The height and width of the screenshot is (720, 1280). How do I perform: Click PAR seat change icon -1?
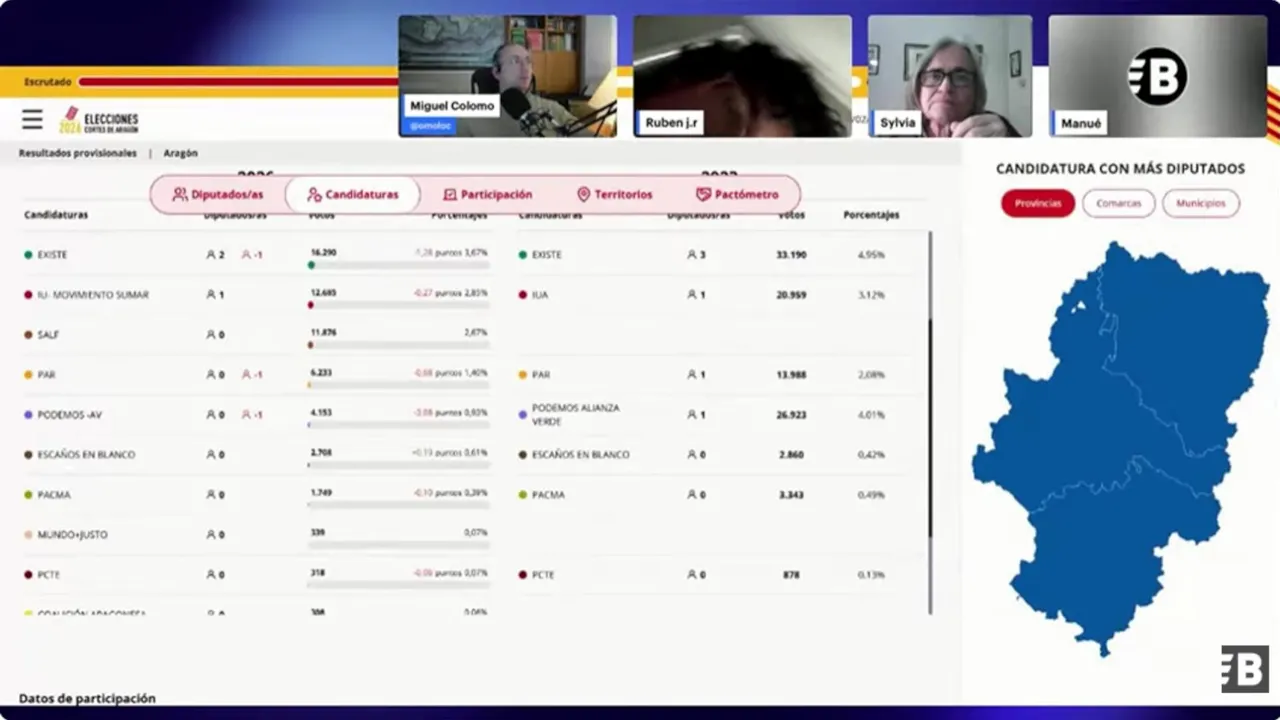pyautogui.click(x=247, y=375)
